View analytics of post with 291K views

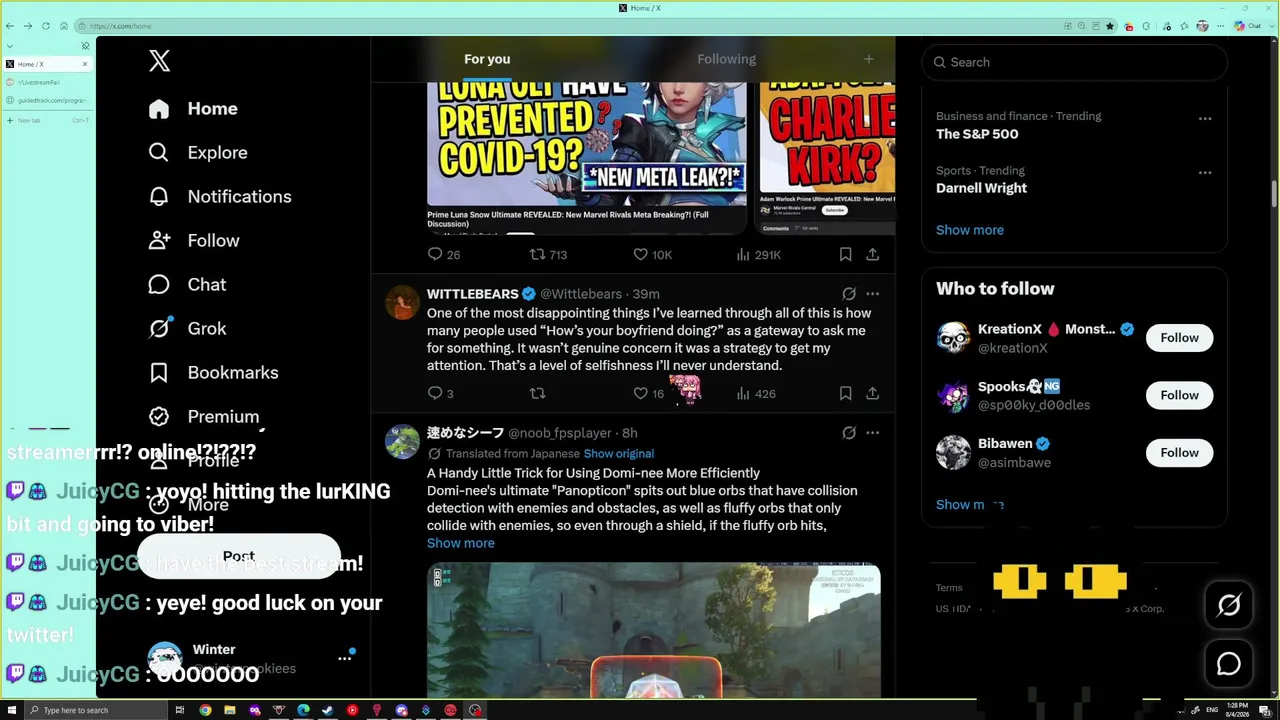(758, 255)
